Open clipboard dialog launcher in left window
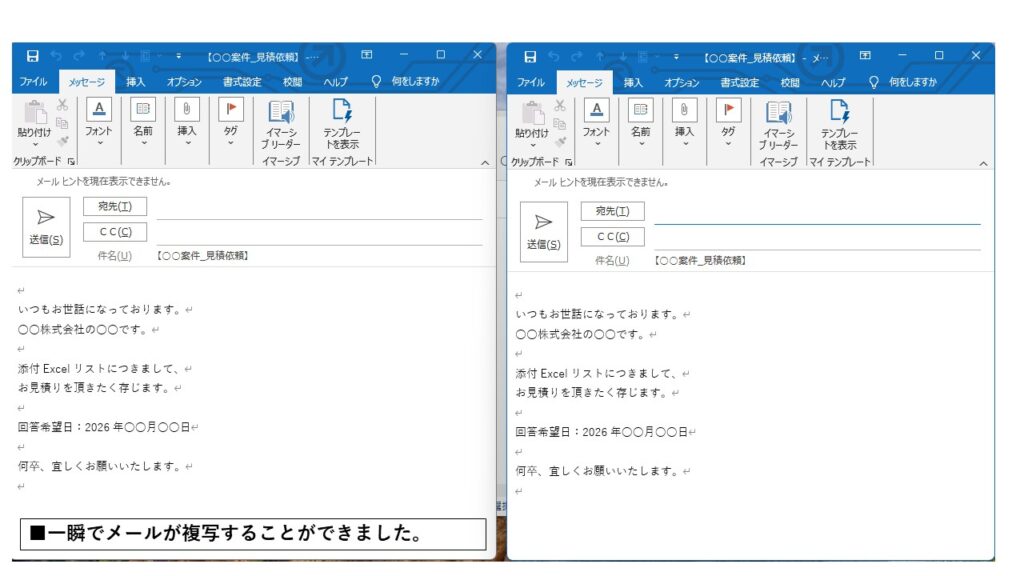 [x=71, y=161]
